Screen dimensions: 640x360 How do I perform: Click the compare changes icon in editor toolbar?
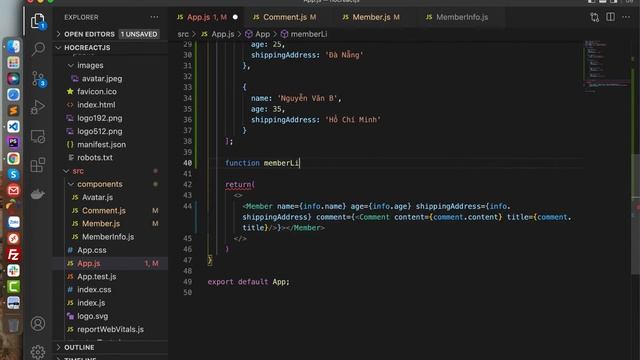(x=594, y=17)
